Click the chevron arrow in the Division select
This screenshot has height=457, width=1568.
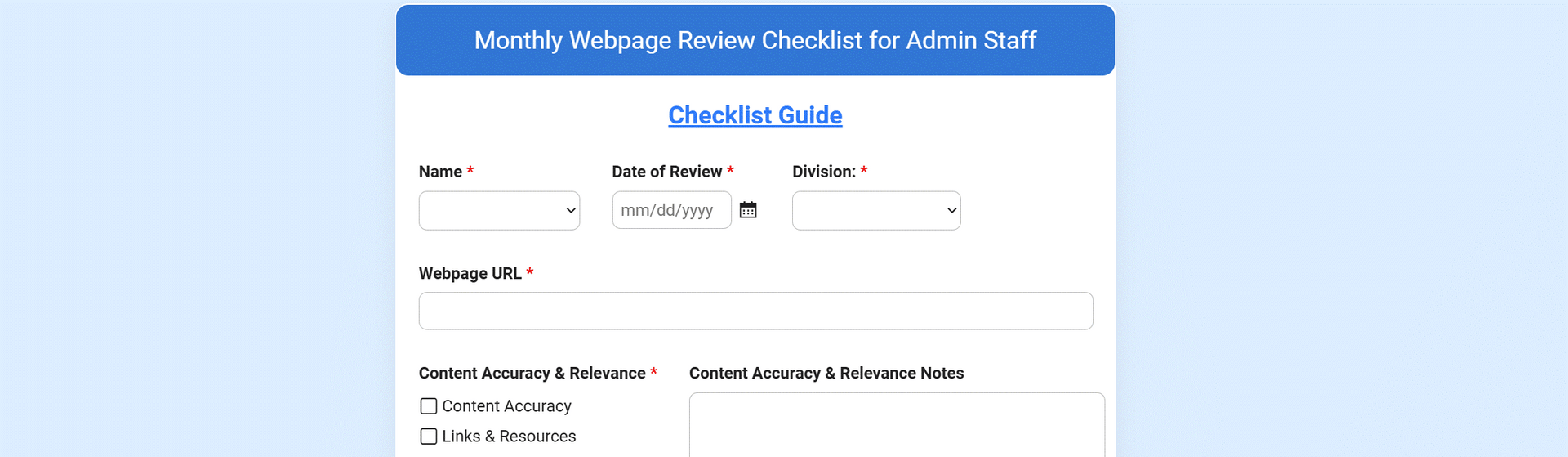coord(951,211)
